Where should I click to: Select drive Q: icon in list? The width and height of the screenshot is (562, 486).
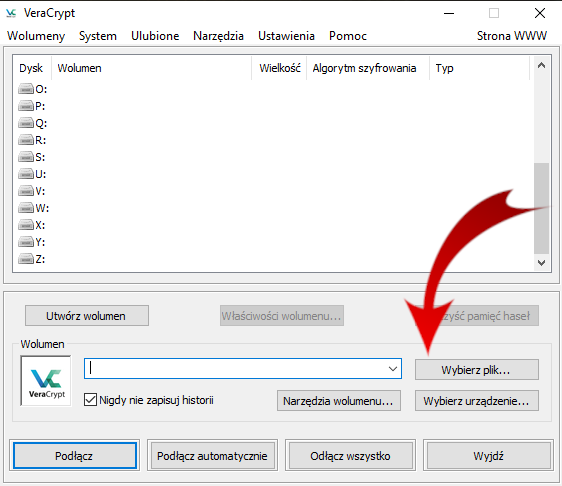(26, 123)
